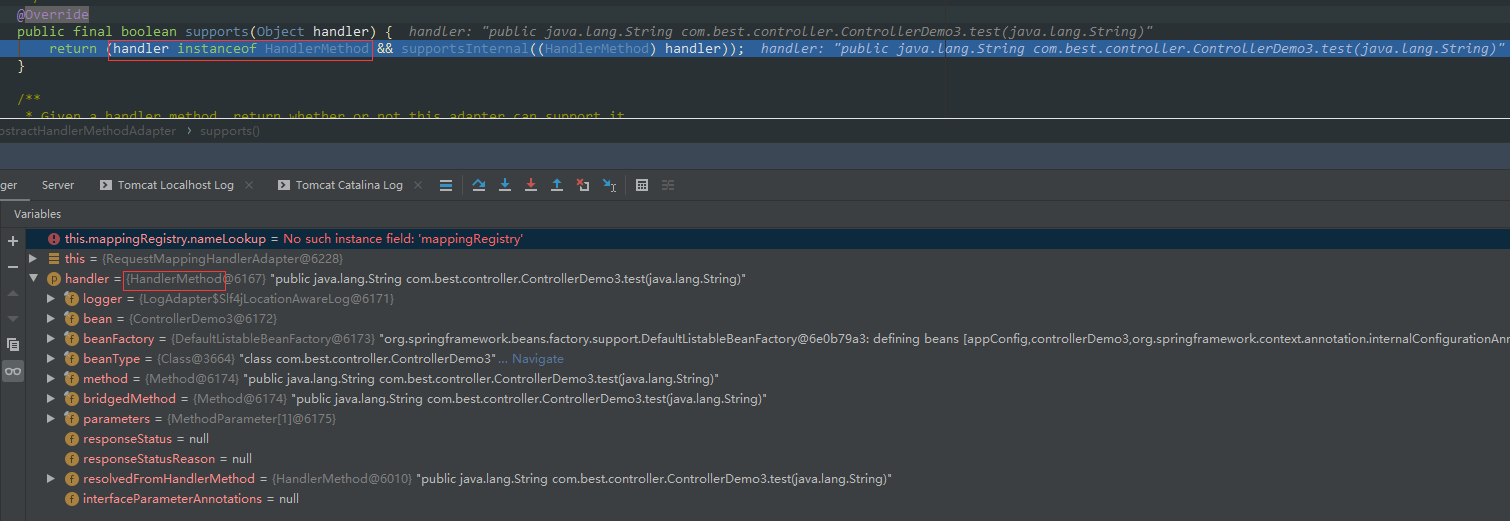
Task: Click the red error icon on nameLookup watch
Action: pyautogui.click(x=54, y=239)
